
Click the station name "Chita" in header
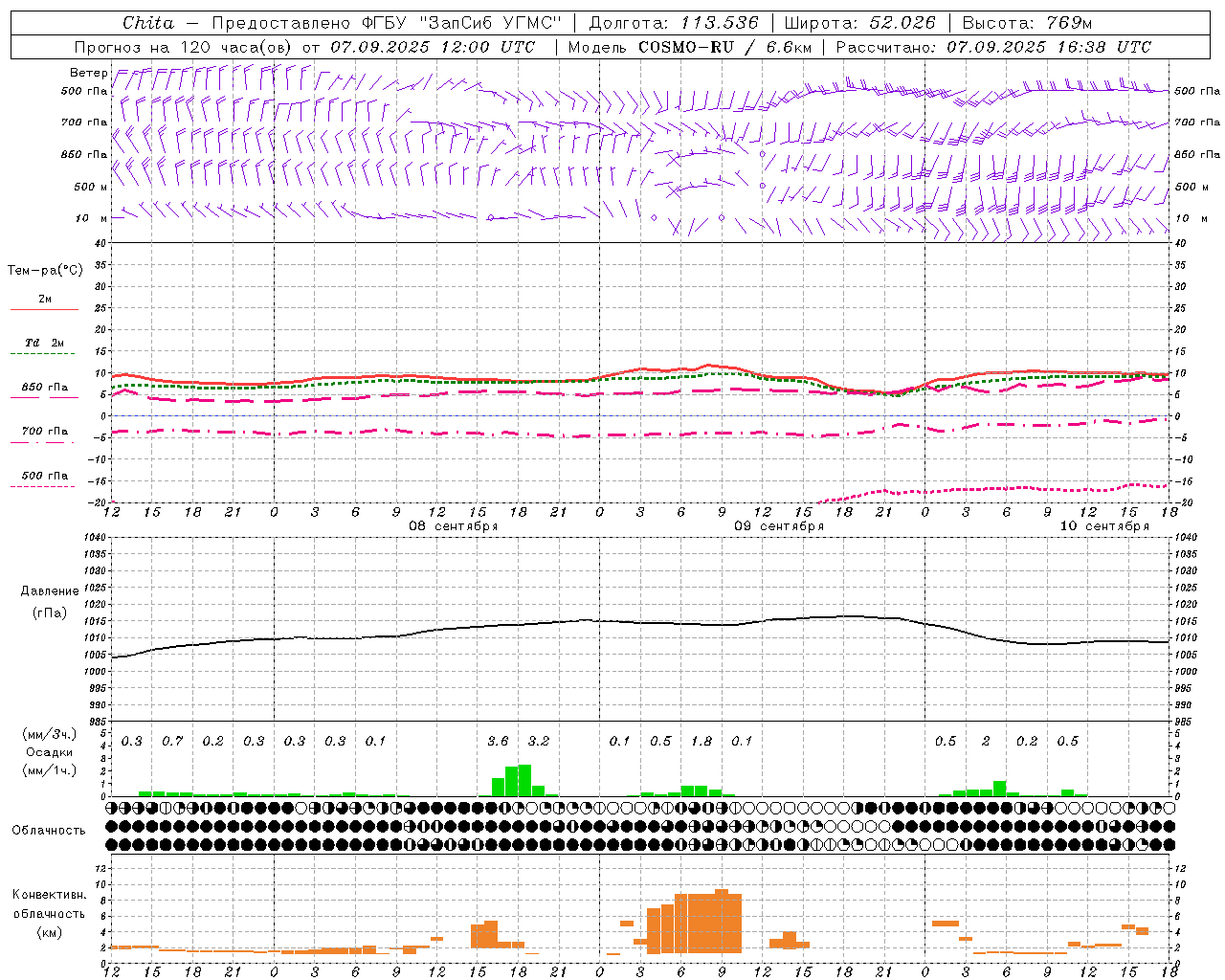coord(148,23)
